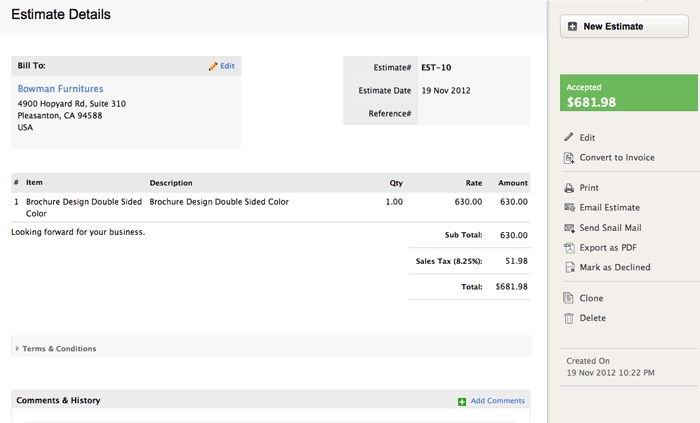700x423 pixels.
Task: Click the Comments & History header
Action: click(x=58, y=401)
